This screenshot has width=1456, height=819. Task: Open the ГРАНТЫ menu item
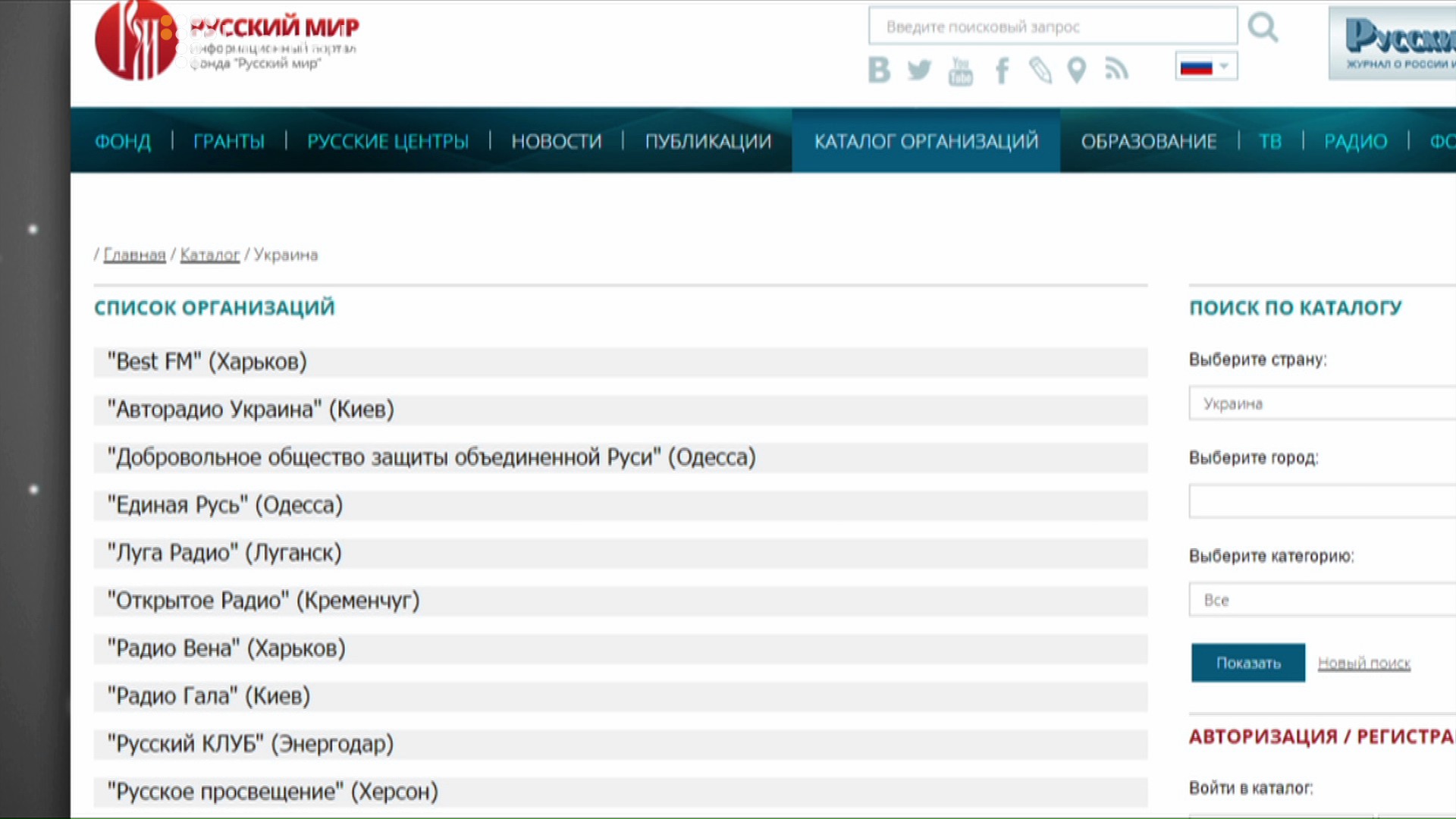point(229,141)
